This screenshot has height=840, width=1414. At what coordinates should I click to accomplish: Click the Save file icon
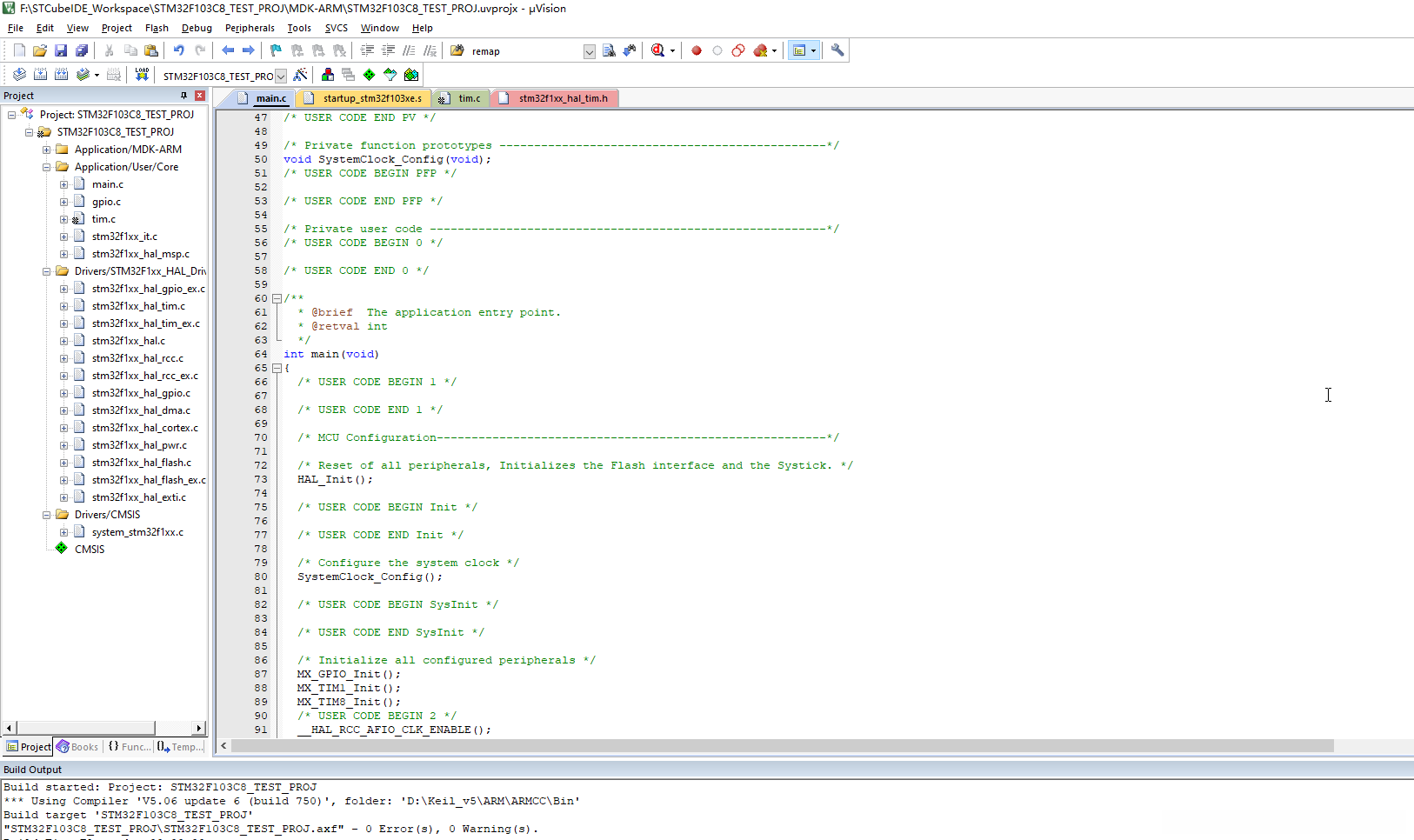tap(61, 50)
